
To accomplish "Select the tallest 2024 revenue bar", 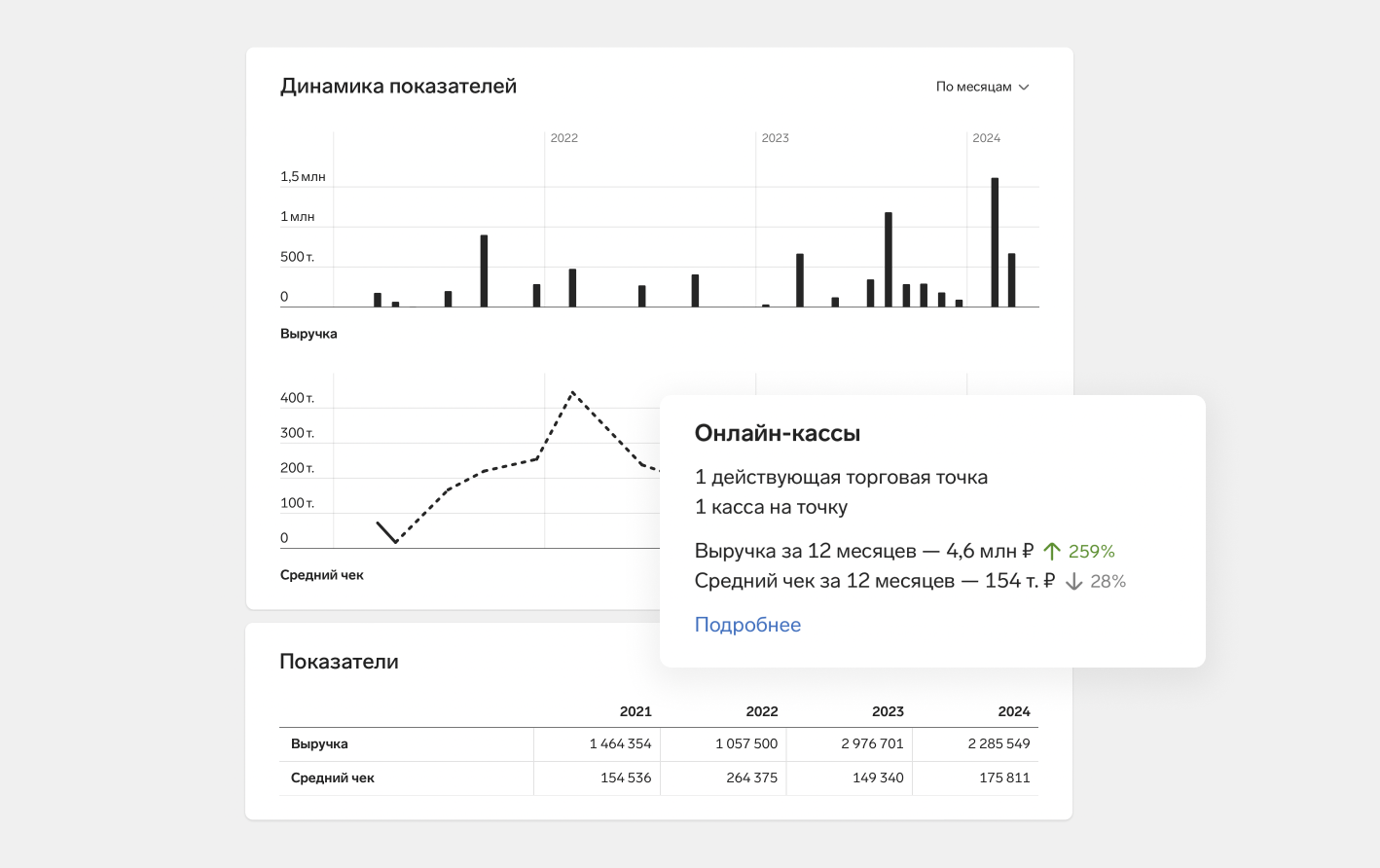I will pos(995,242).
